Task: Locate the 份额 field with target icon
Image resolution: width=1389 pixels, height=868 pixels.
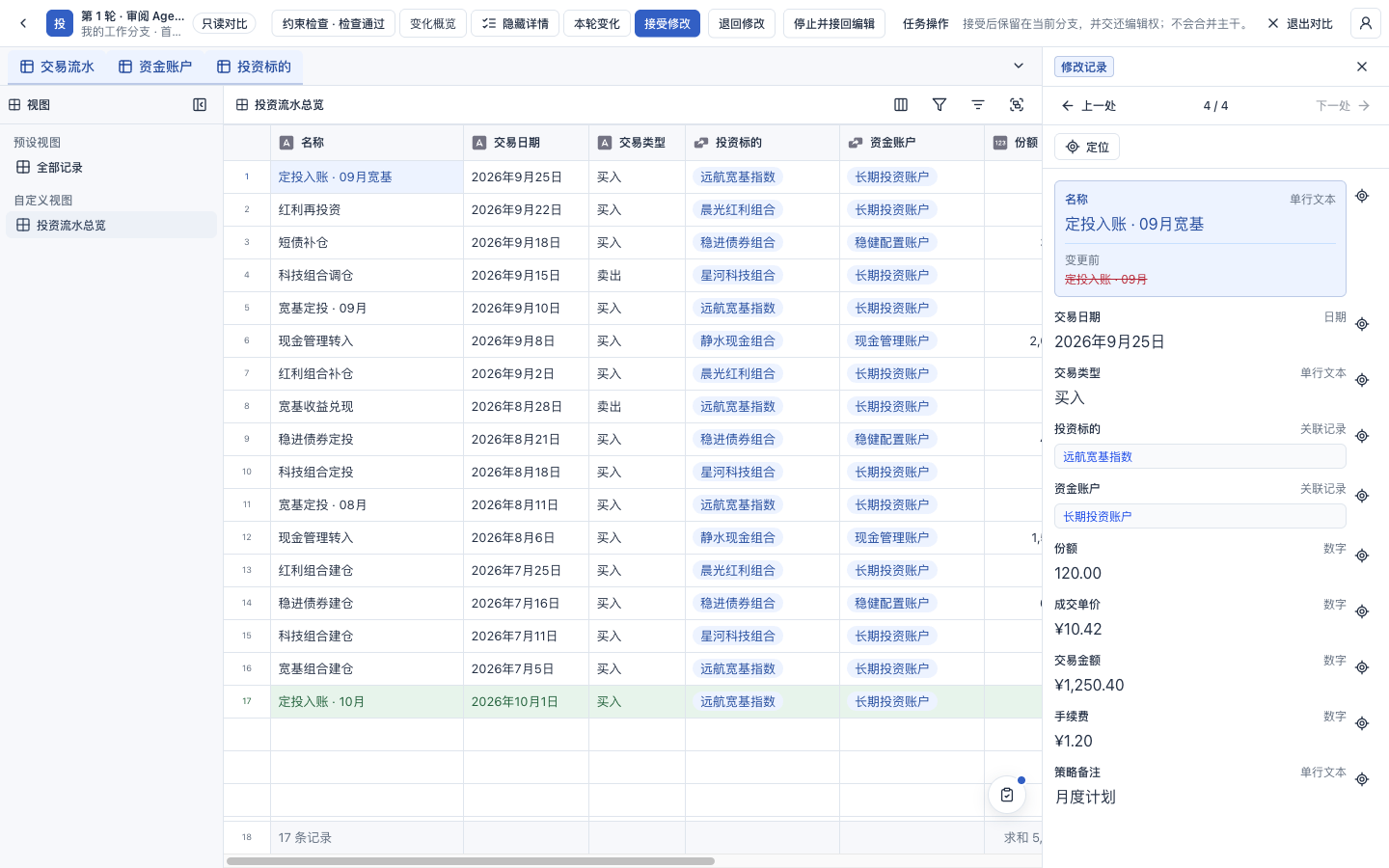Action: click(1362, 556)
